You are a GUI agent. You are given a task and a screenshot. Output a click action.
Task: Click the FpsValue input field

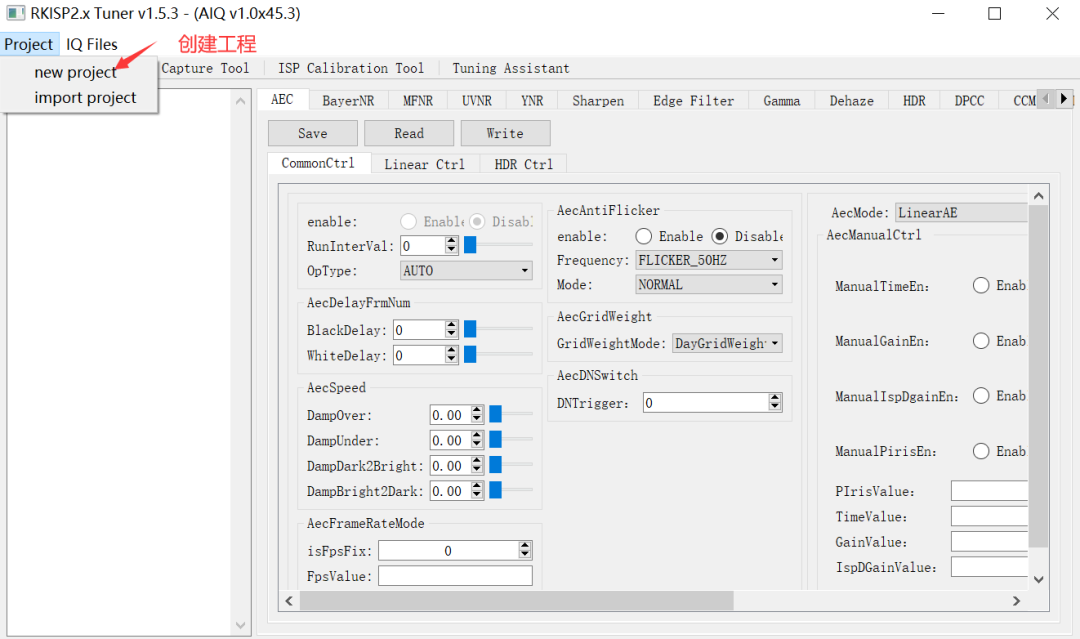point(455,576)
